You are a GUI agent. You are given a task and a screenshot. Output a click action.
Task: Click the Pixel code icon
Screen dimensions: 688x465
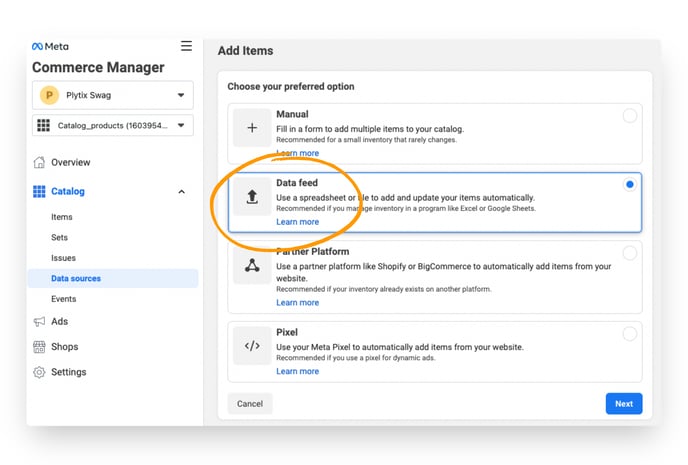(252, 346)
